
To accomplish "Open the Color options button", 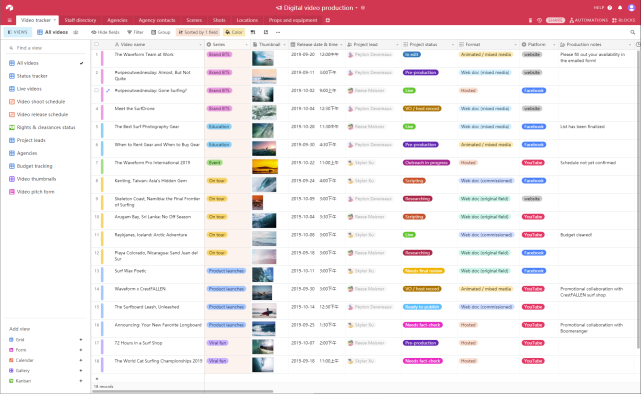I will [234, 32].
